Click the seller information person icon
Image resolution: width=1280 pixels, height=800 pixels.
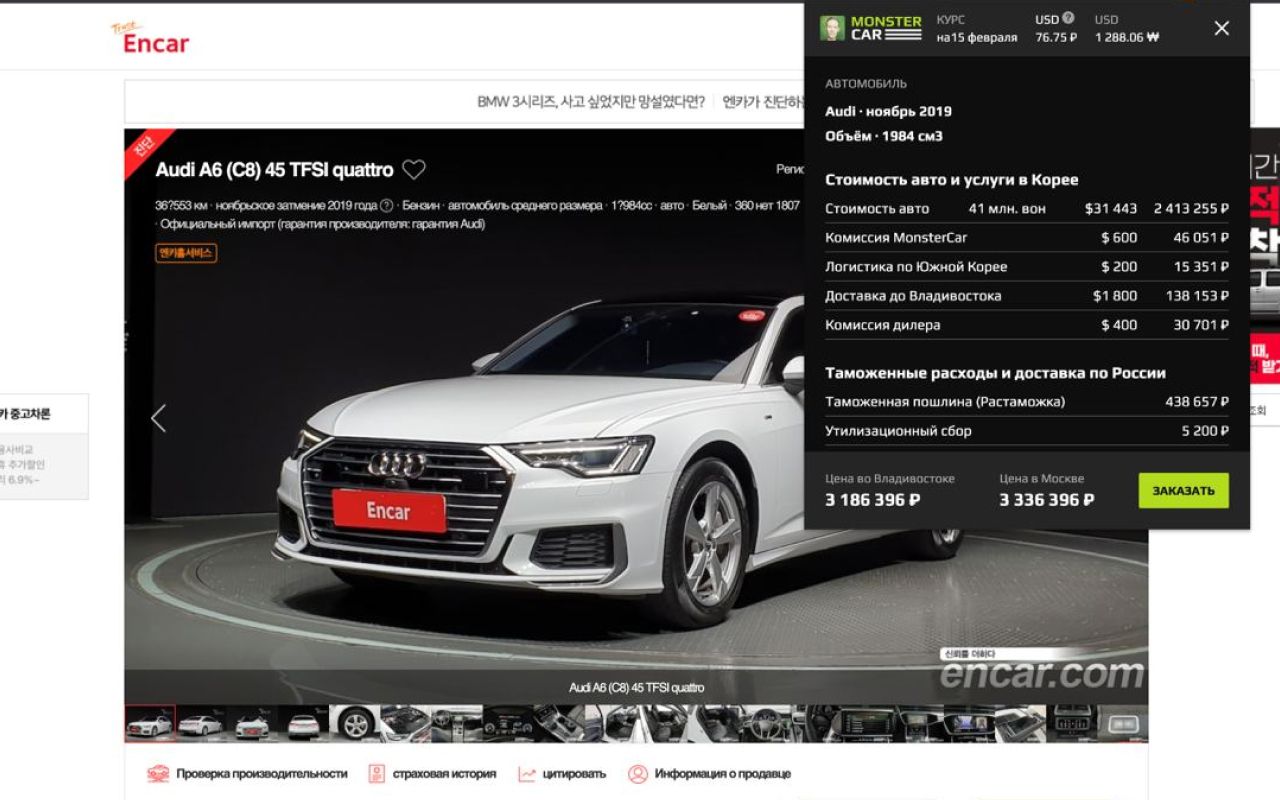(x=638, y=773)
